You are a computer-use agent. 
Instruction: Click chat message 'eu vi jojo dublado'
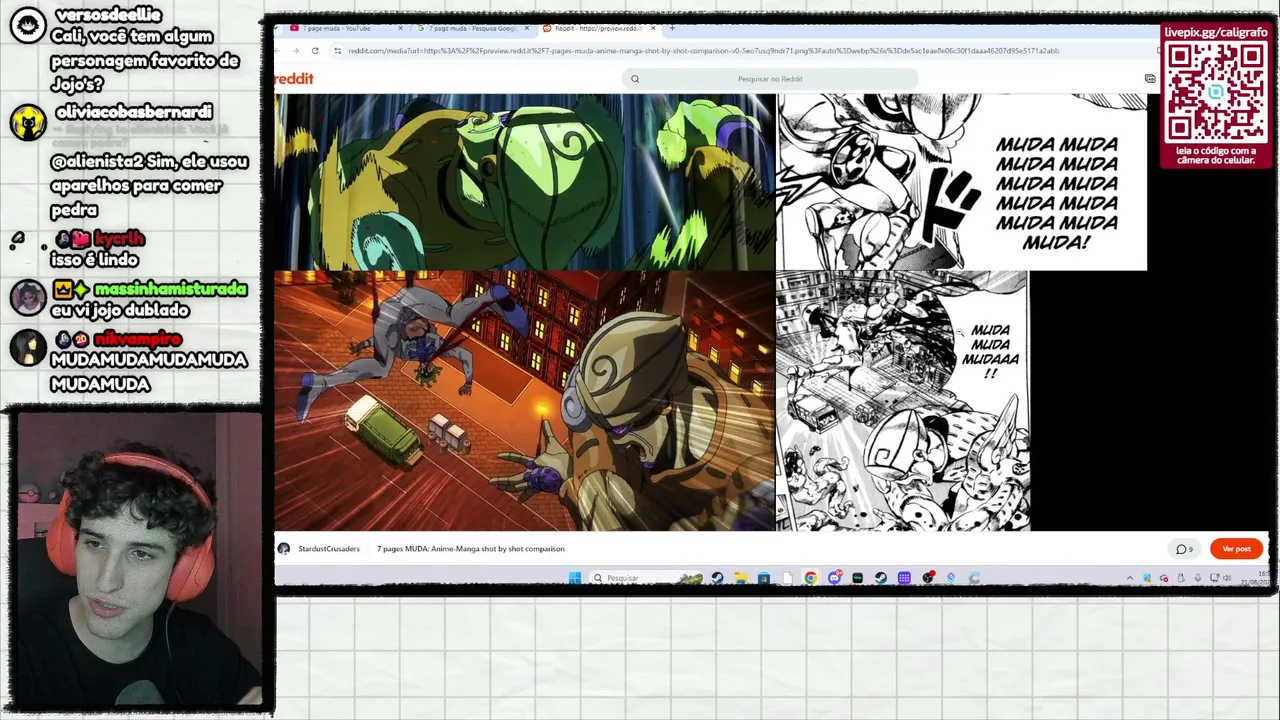(x=120, y=311)
